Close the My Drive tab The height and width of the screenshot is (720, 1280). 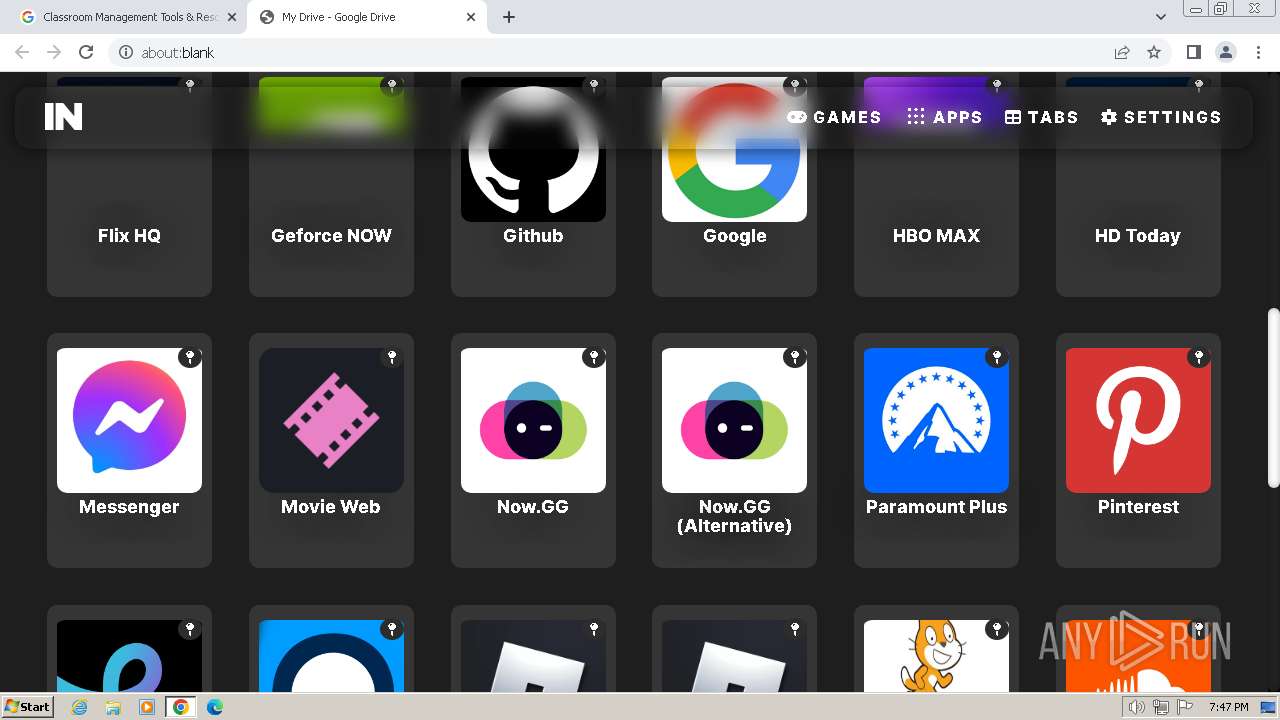[x=471, y=17]
